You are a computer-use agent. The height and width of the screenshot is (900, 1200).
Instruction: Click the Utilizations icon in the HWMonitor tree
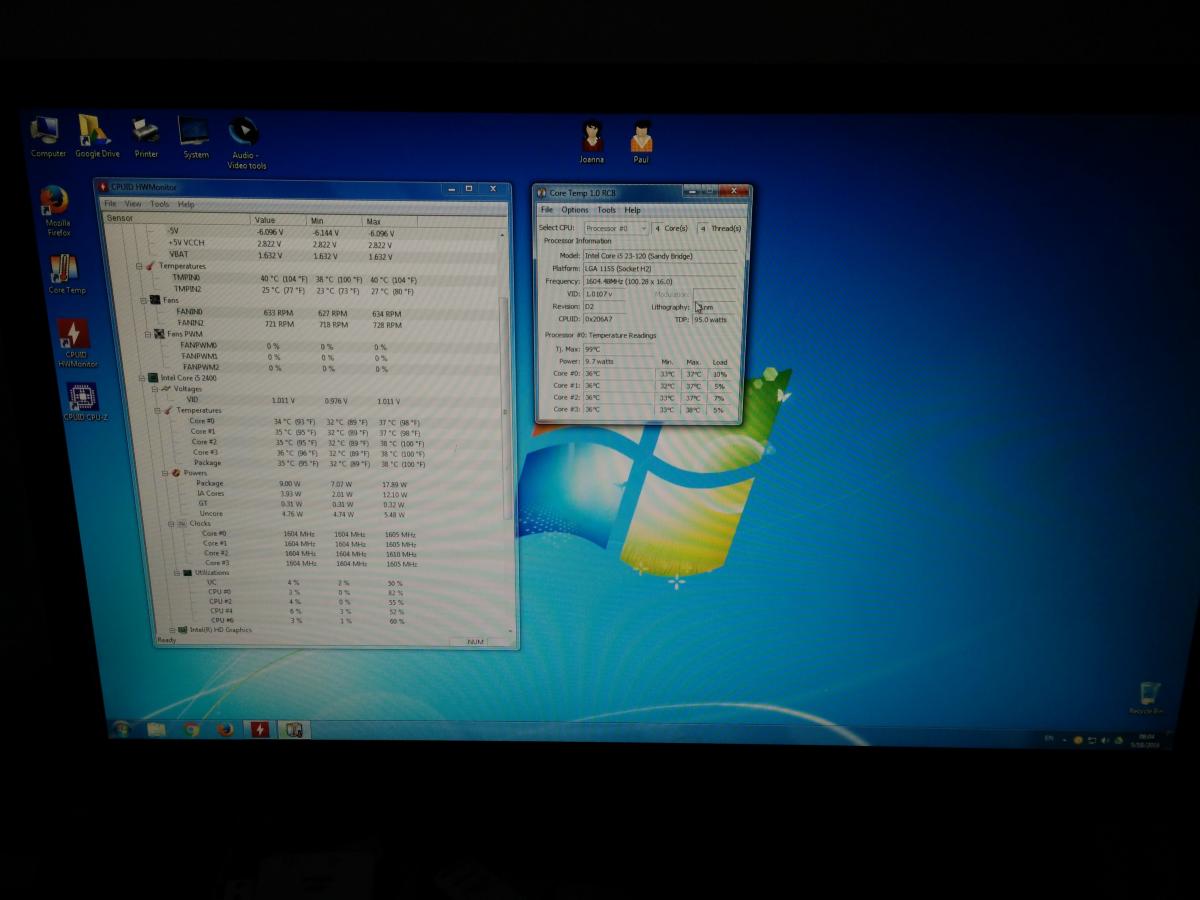(187, 573)
